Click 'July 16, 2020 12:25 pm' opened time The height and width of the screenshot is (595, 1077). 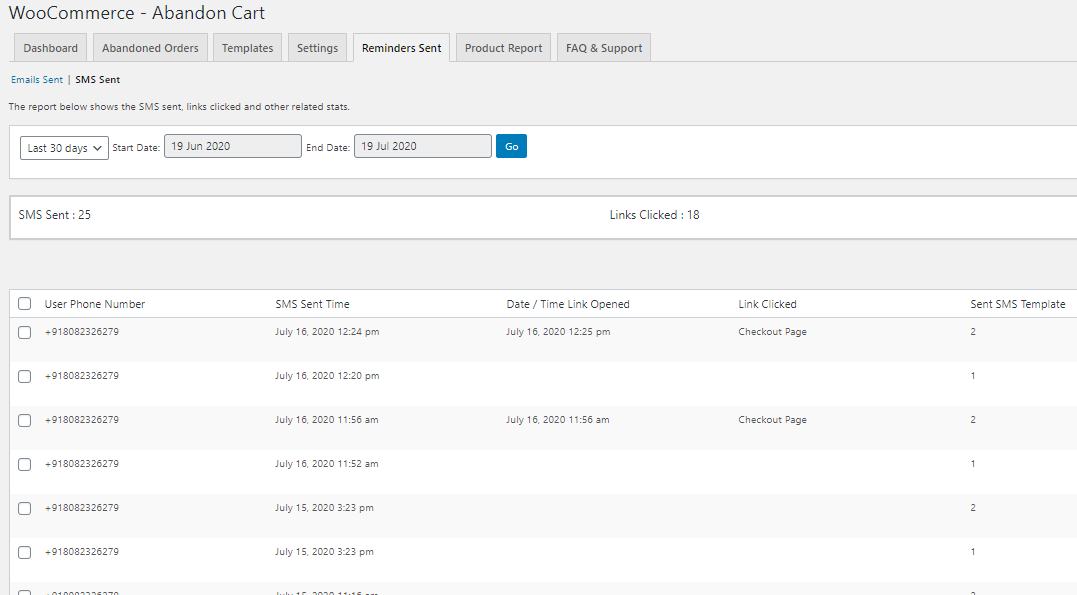[x=558, y=331]
